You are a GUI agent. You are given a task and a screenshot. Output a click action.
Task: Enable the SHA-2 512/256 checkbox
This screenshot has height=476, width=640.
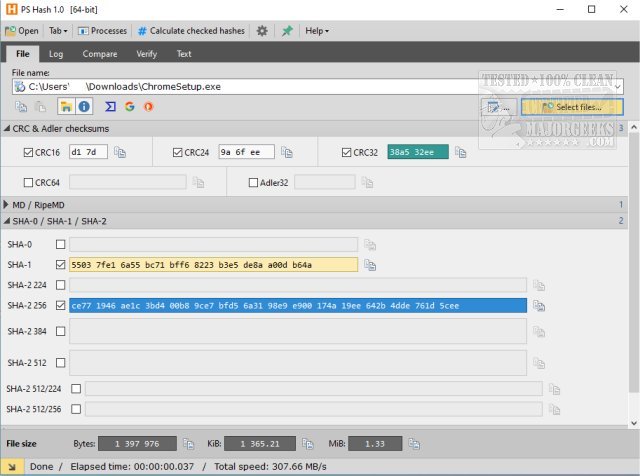click(76, 409)
